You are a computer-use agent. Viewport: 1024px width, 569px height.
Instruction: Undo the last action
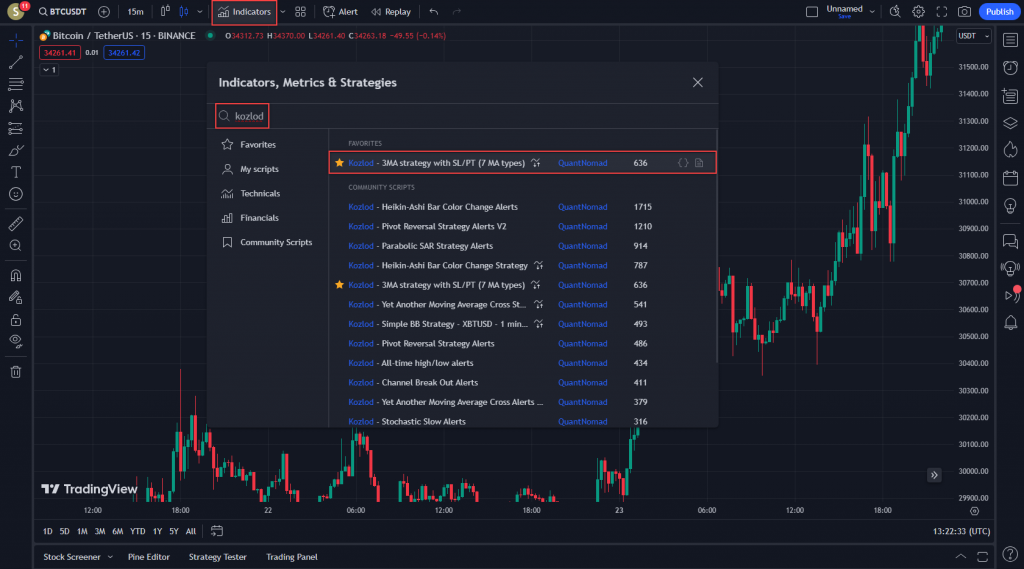[x=434, y=12]
